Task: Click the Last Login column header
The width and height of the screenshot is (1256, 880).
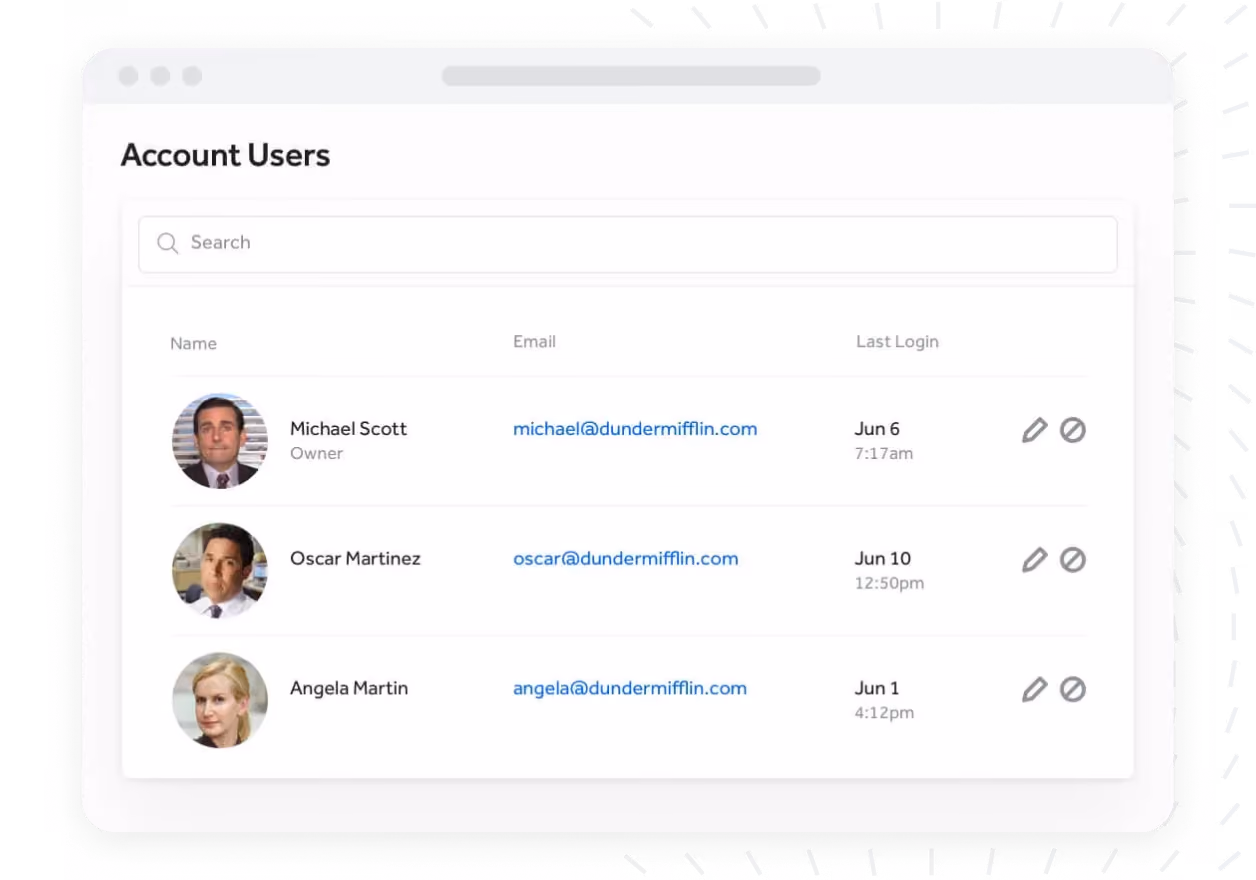Action: [x=897, y=342]
